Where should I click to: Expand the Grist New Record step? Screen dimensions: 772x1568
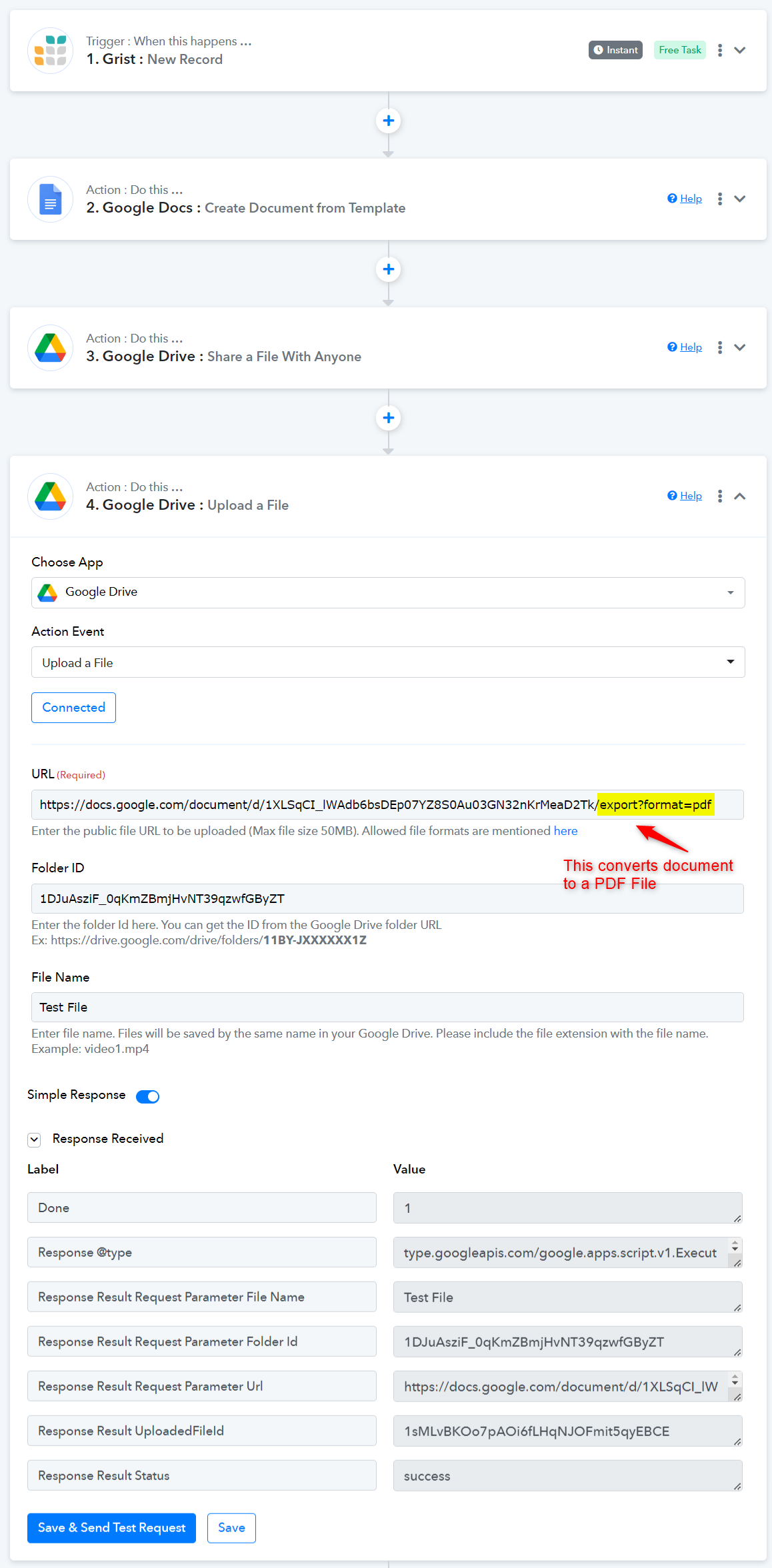point(740,50)
